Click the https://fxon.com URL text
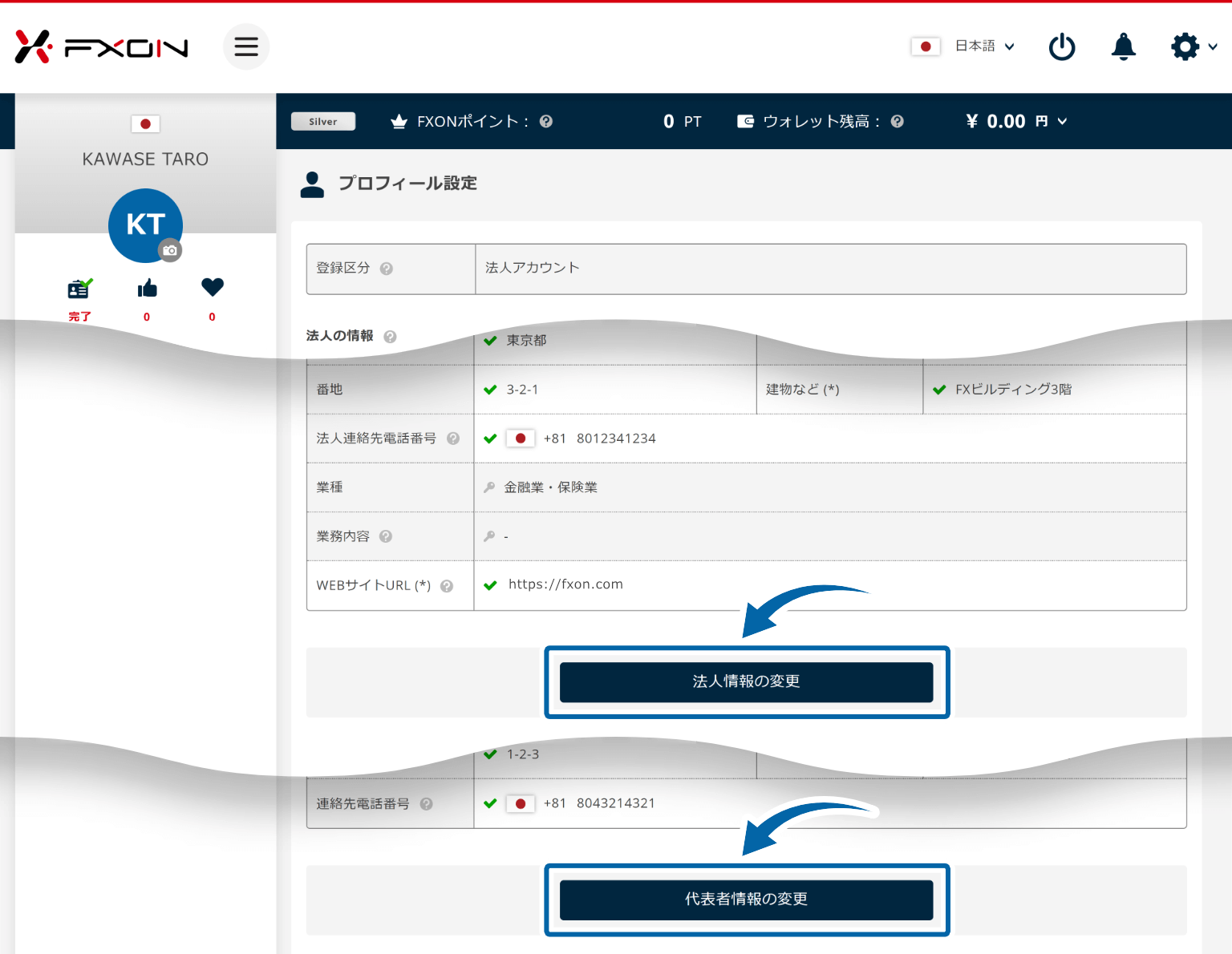 coord(565,584)
